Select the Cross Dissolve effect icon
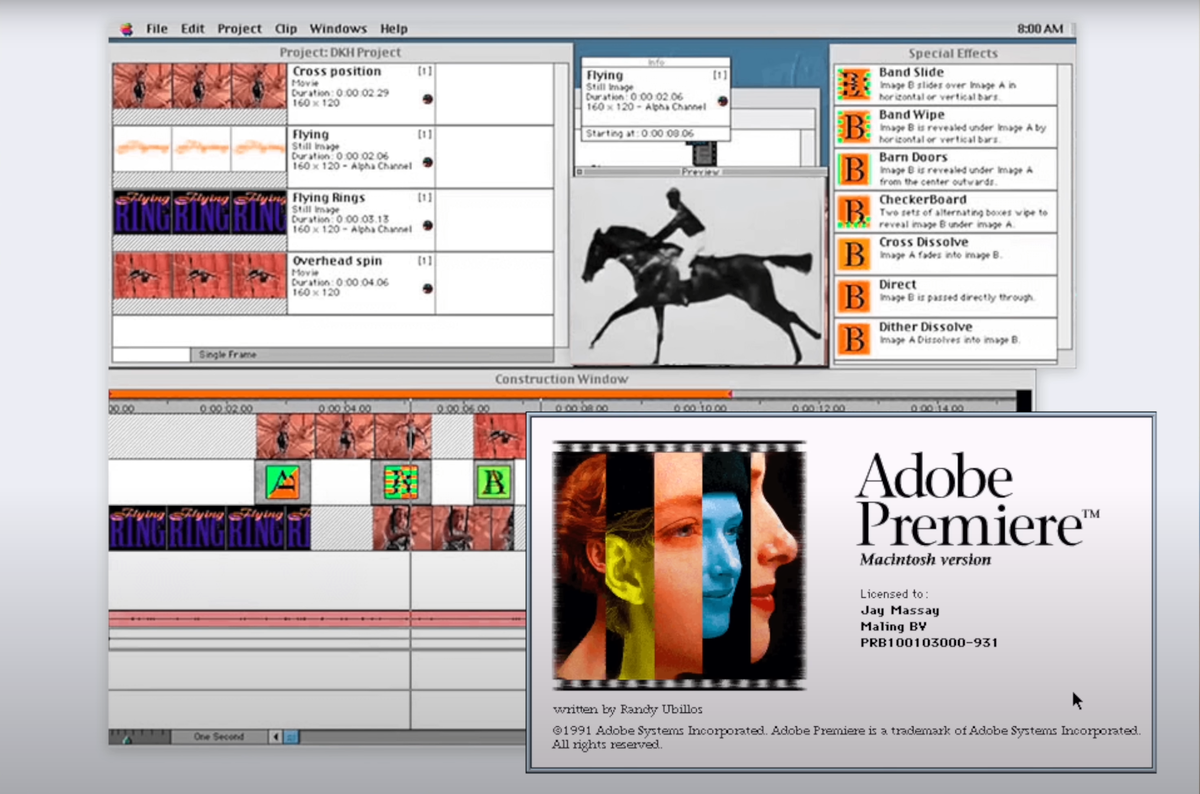Viewport: 1200px width, 794px height. pyautogui.click(x=853, y=254)
